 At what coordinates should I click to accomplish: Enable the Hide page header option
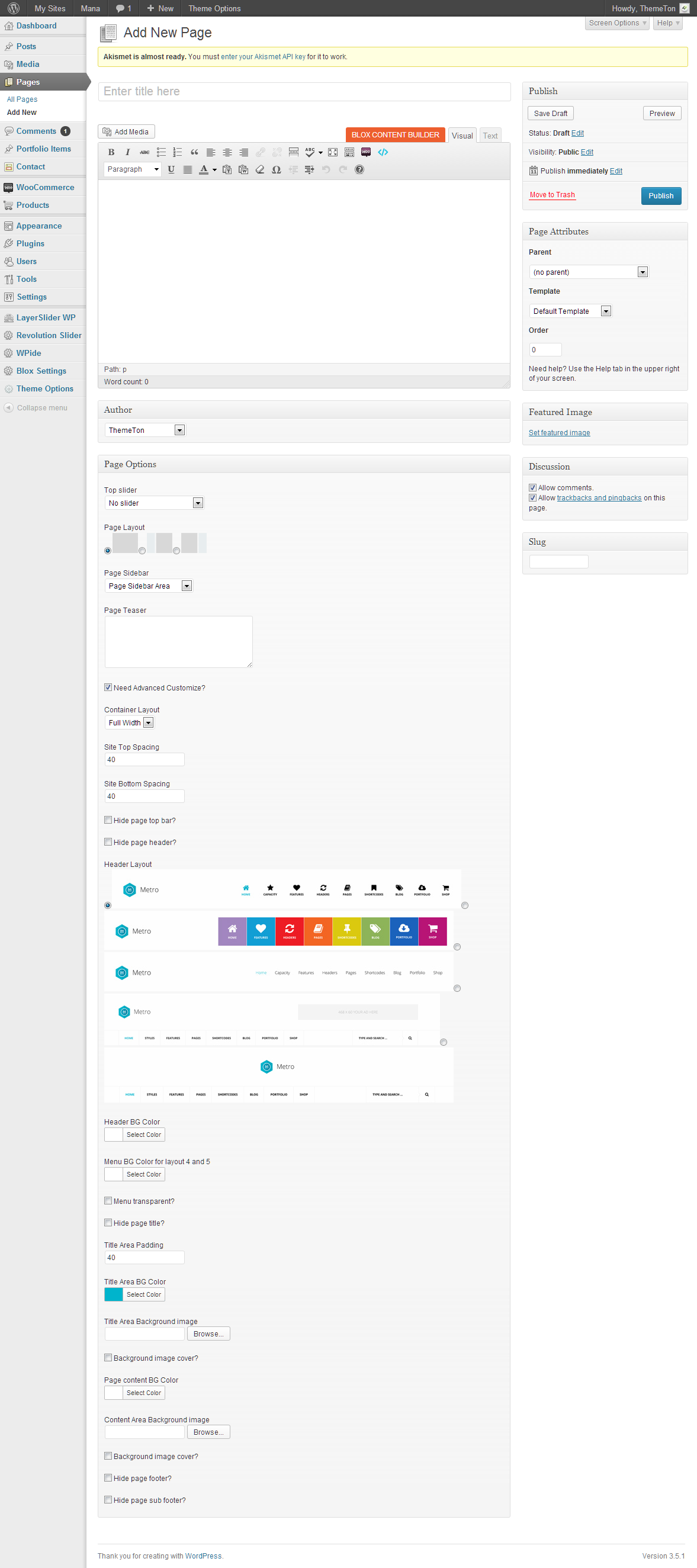[108, 842]
